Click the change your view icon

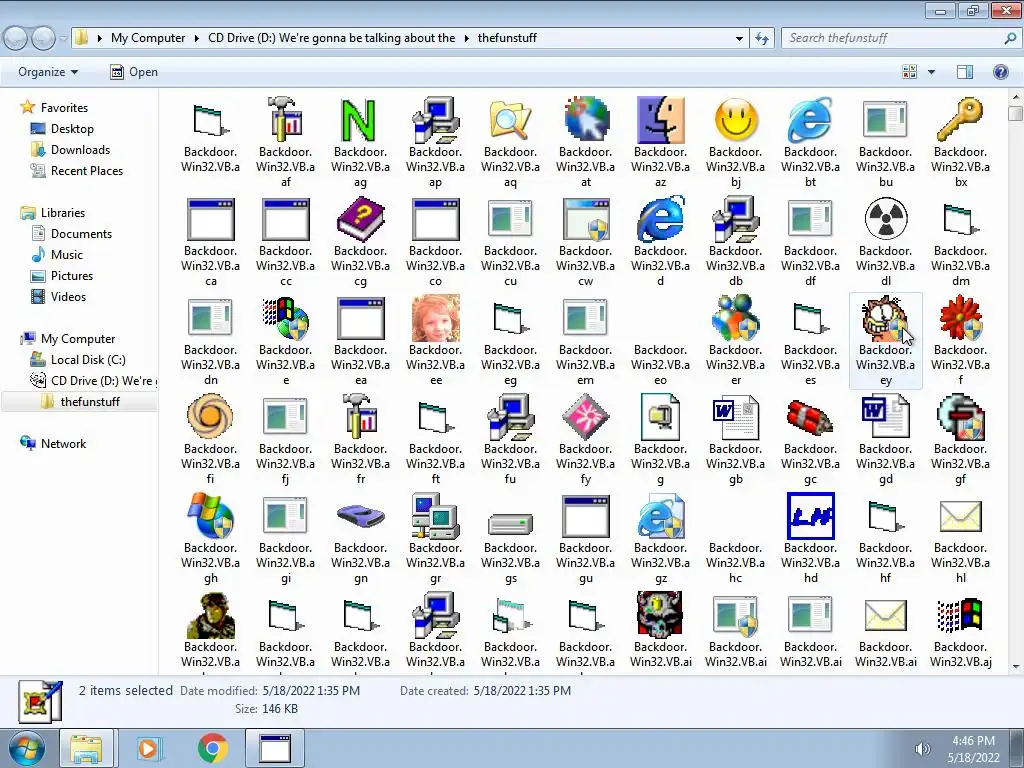tap(909, 72)
